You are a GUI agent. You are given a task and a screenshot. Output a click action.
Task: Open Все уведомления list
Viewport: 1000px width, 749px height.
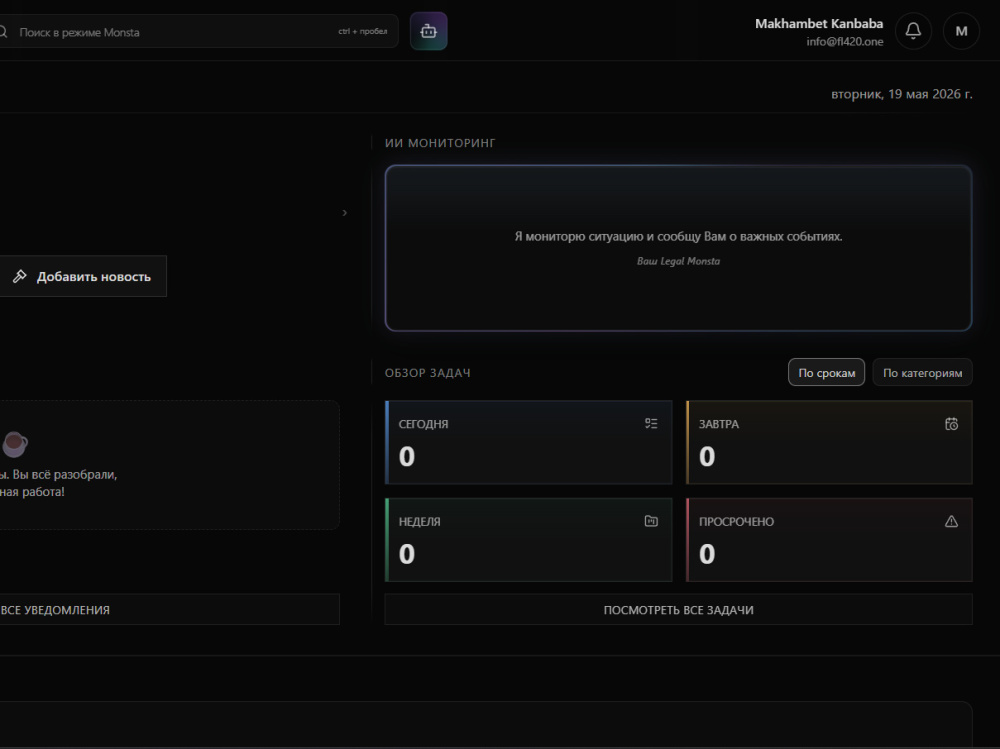[x=170, y=610]
